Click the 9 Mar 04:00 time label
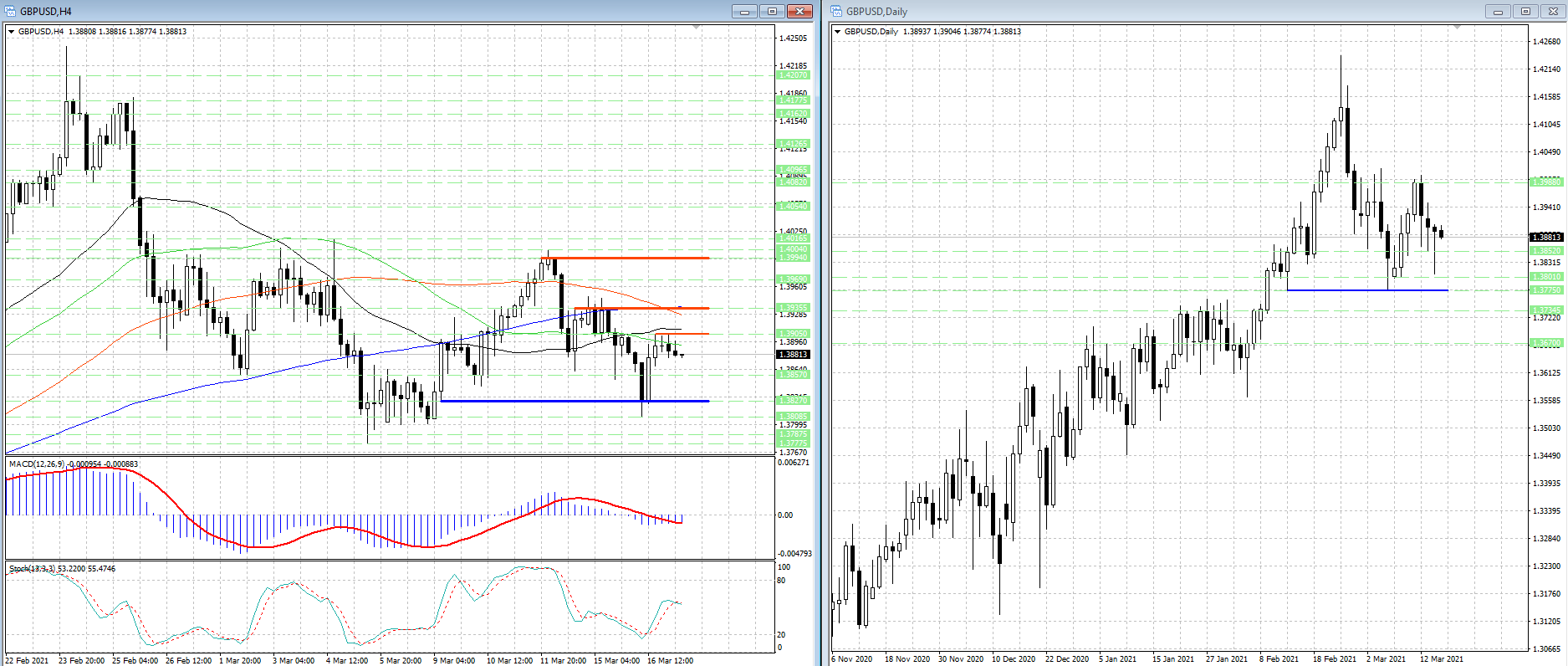The height and width of the screenshot is (666, 1568). [454, 661]
